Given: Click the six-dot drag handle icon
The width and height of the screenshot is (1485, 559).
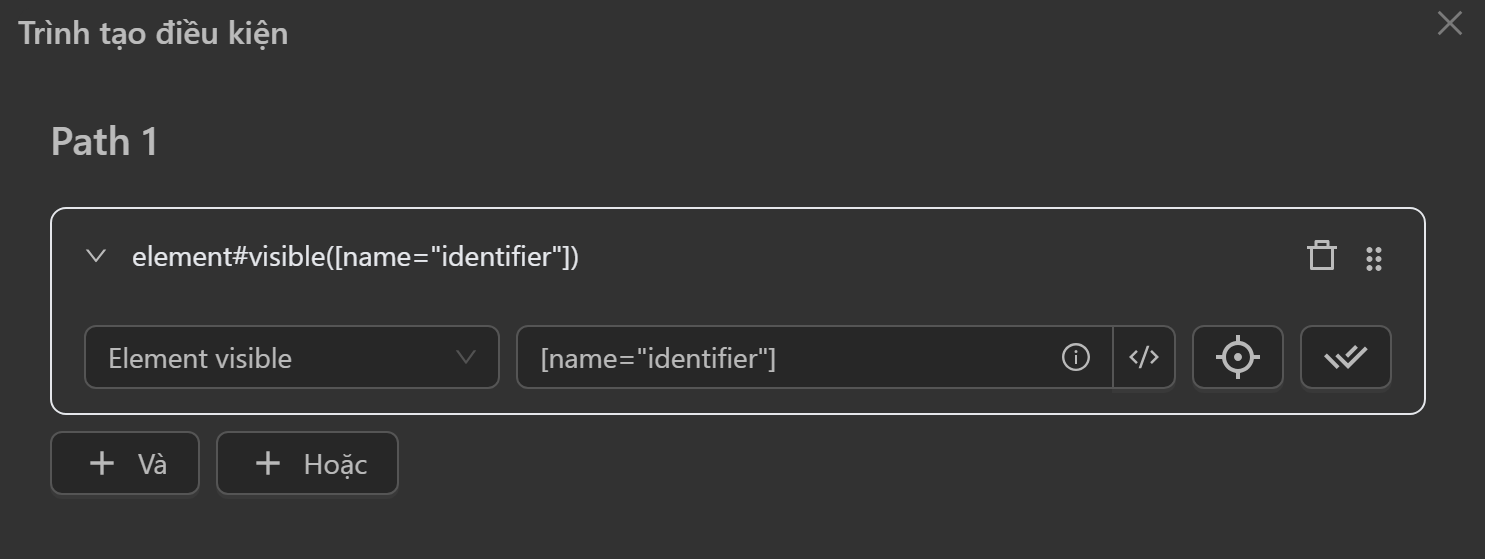Looking at the screenshot, I should tap(1373, 258).
